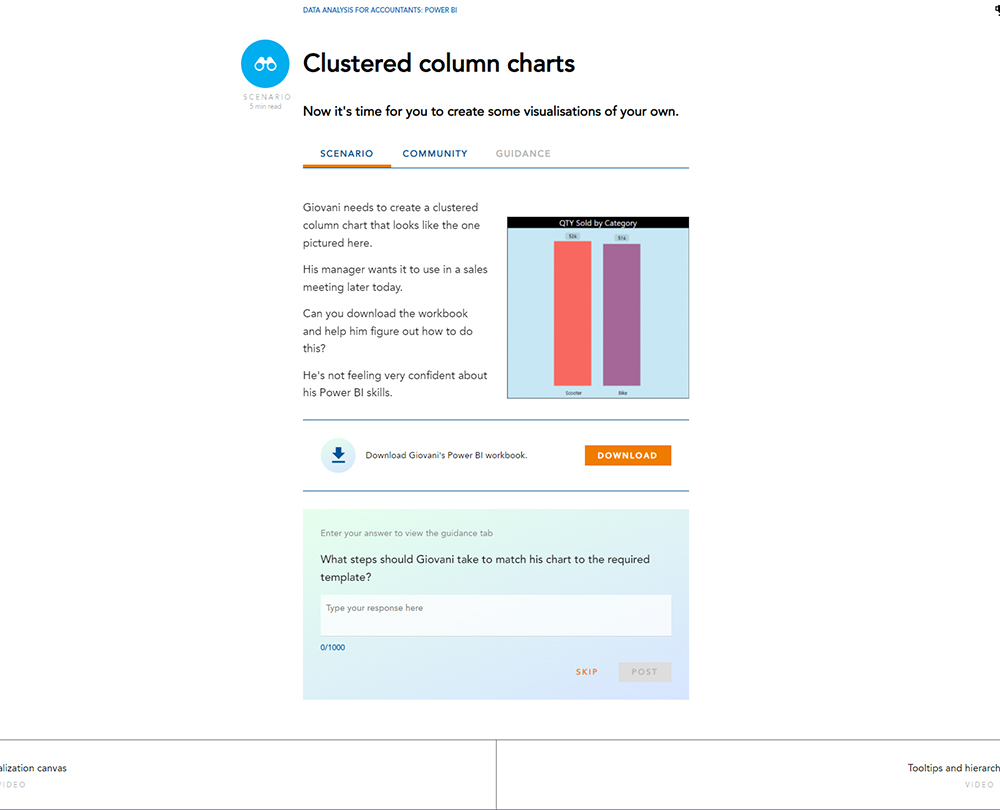Screen dimensions: 1000x810
Task: Open the GUIDANCE tab
Action: coord(523,154)
